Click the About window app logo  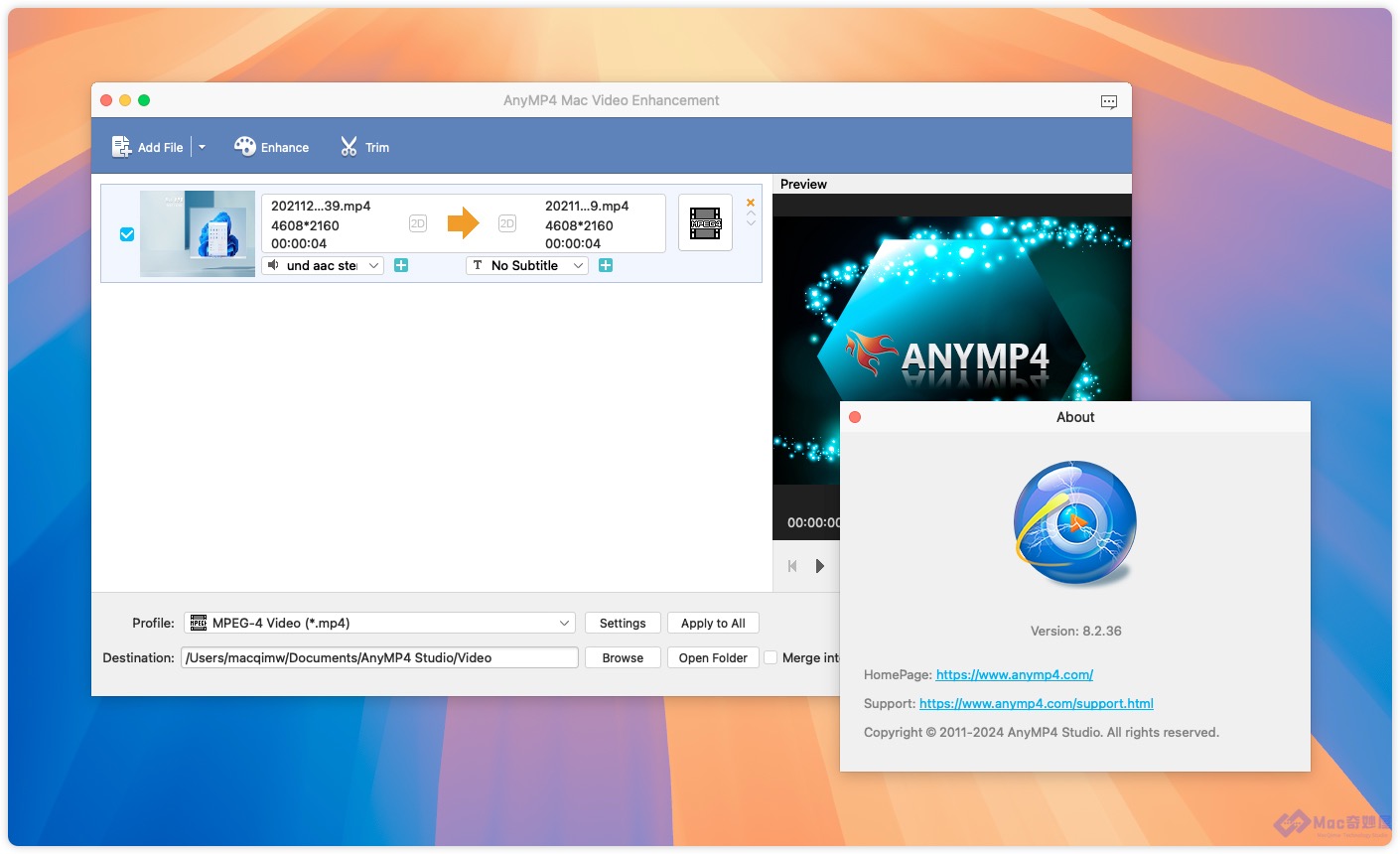[1075, 523]
